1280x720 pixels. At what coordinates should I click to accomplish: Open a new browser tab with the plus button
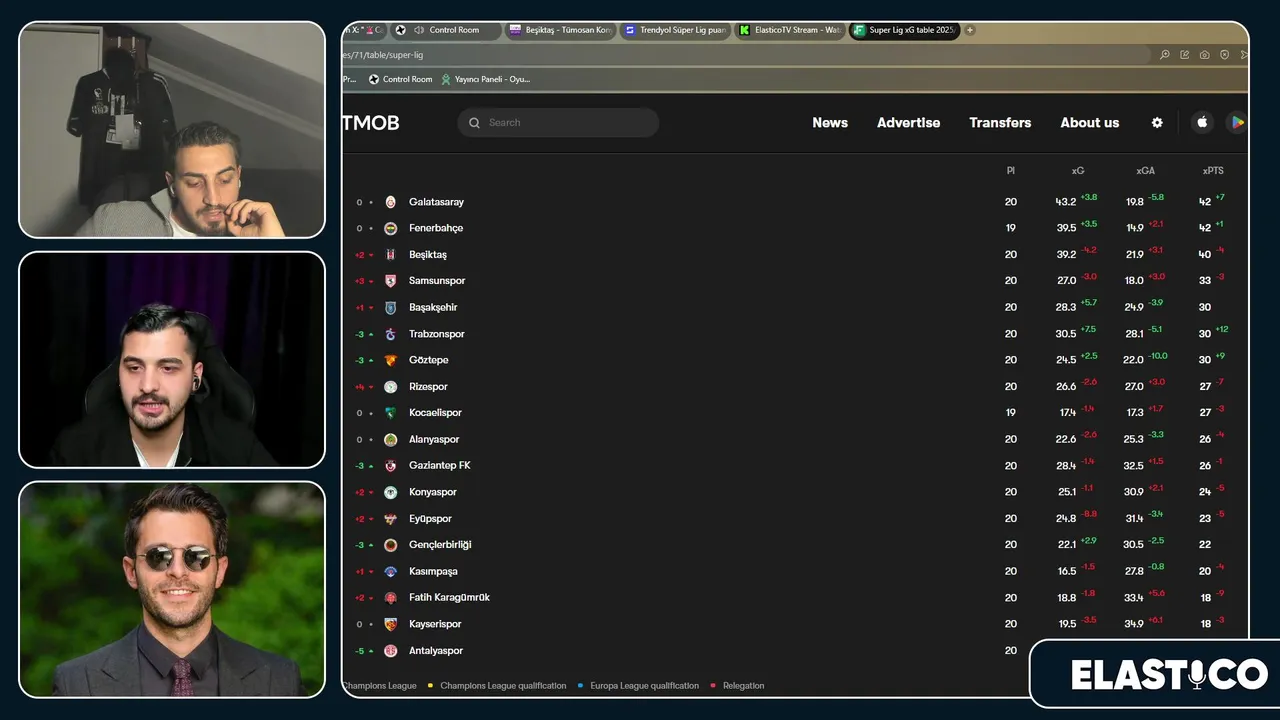(970, 30)
